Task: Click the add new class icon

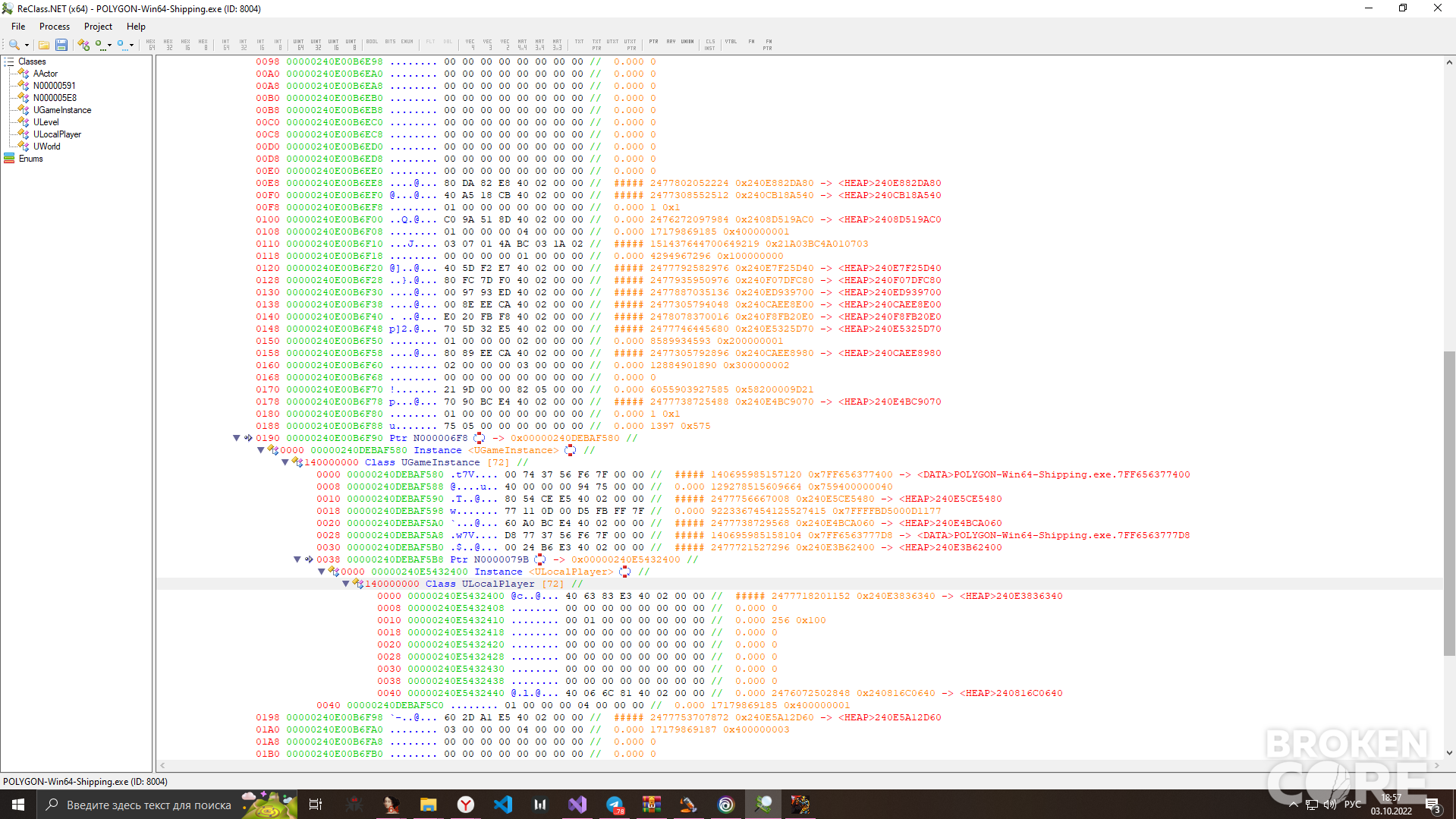Action: pyautogui.click(x=83, y=46)
